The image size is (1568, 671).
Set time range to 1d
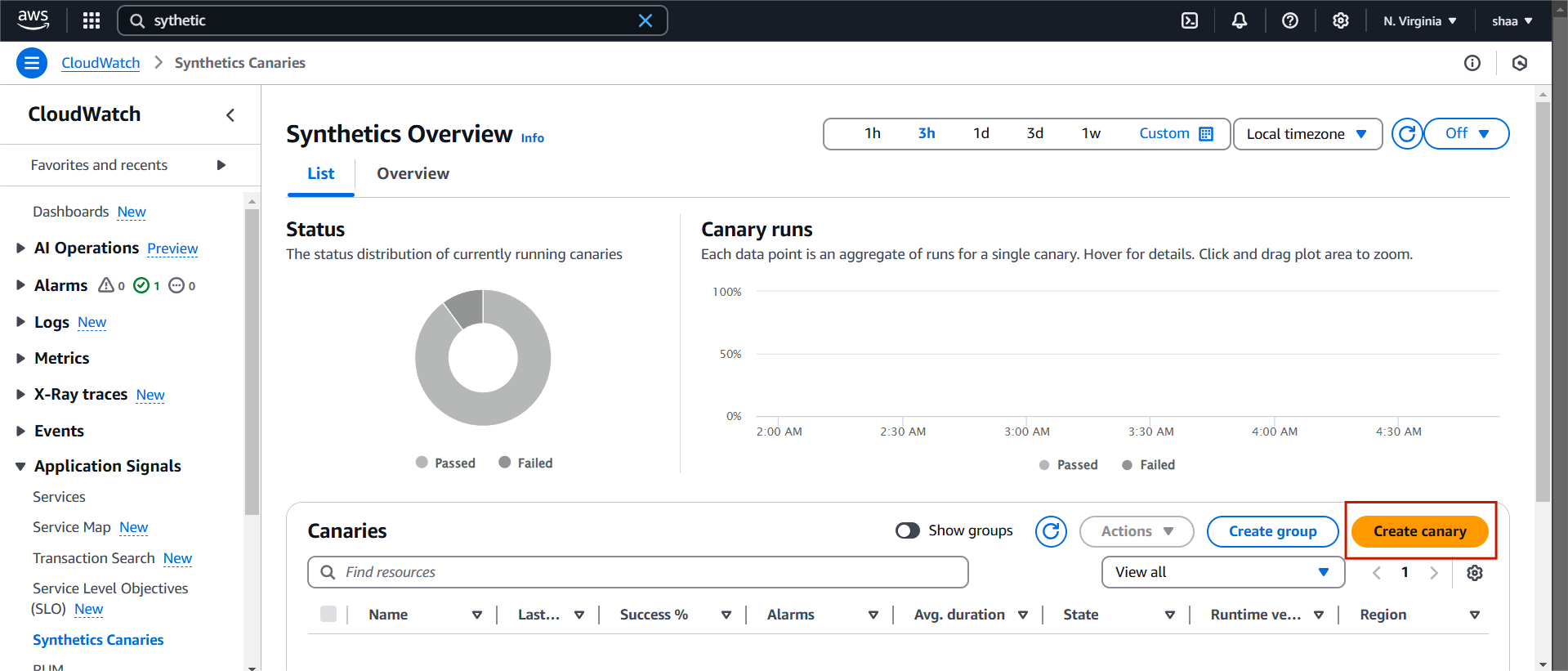[981, 133]
